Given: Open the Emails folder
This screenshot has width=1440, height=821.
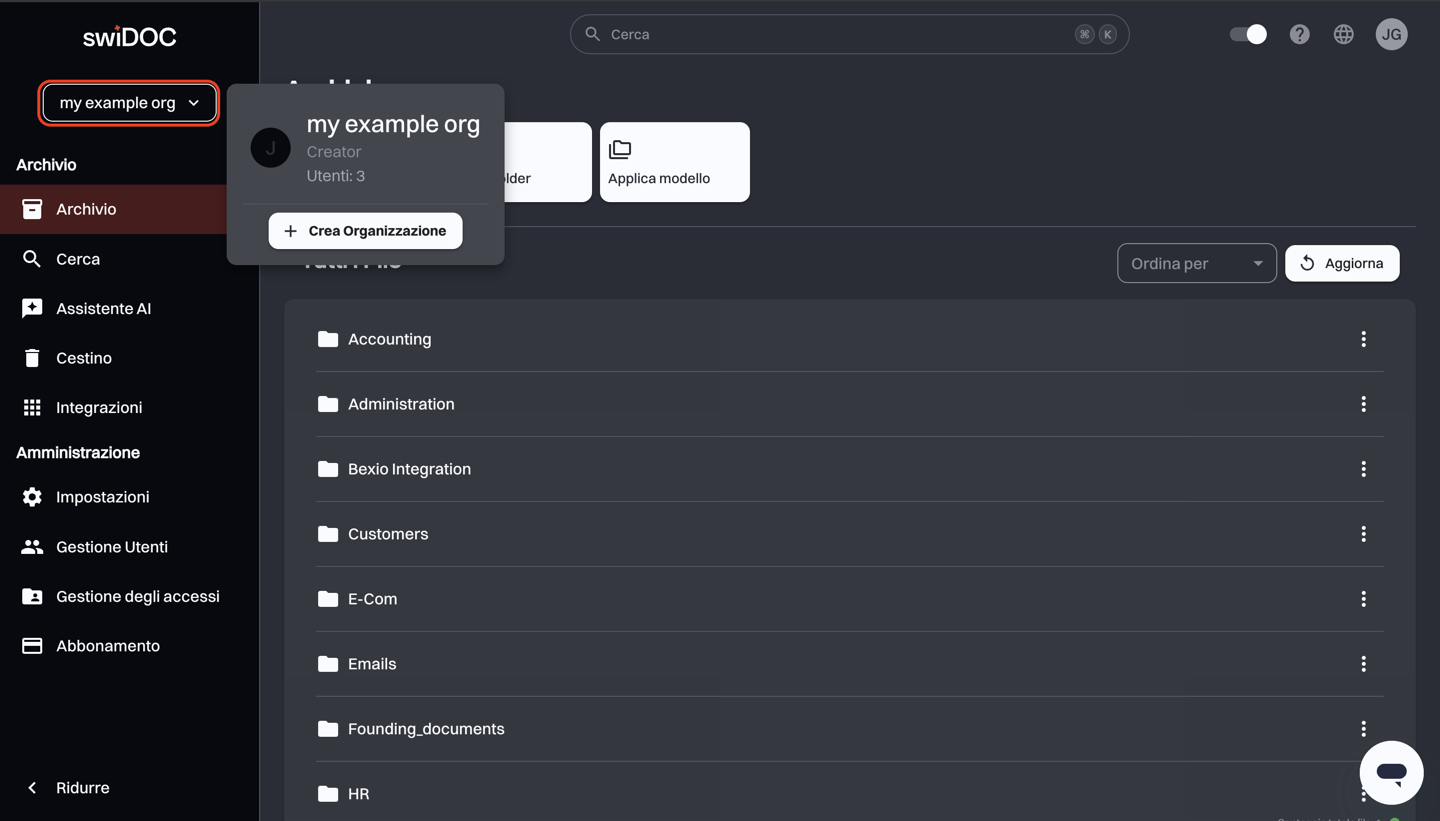Looking at the screenshot, I should pos(850,664).
